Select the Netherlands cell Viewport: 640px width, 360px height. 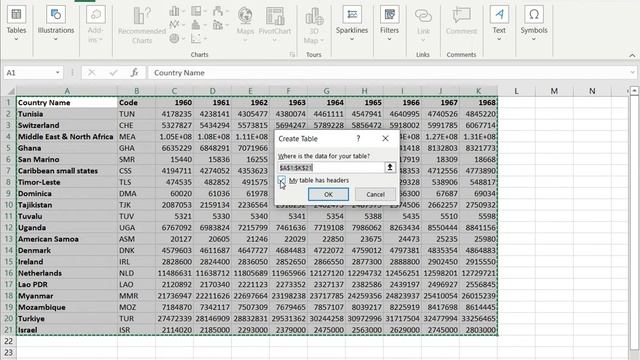[x=67, y=273]
